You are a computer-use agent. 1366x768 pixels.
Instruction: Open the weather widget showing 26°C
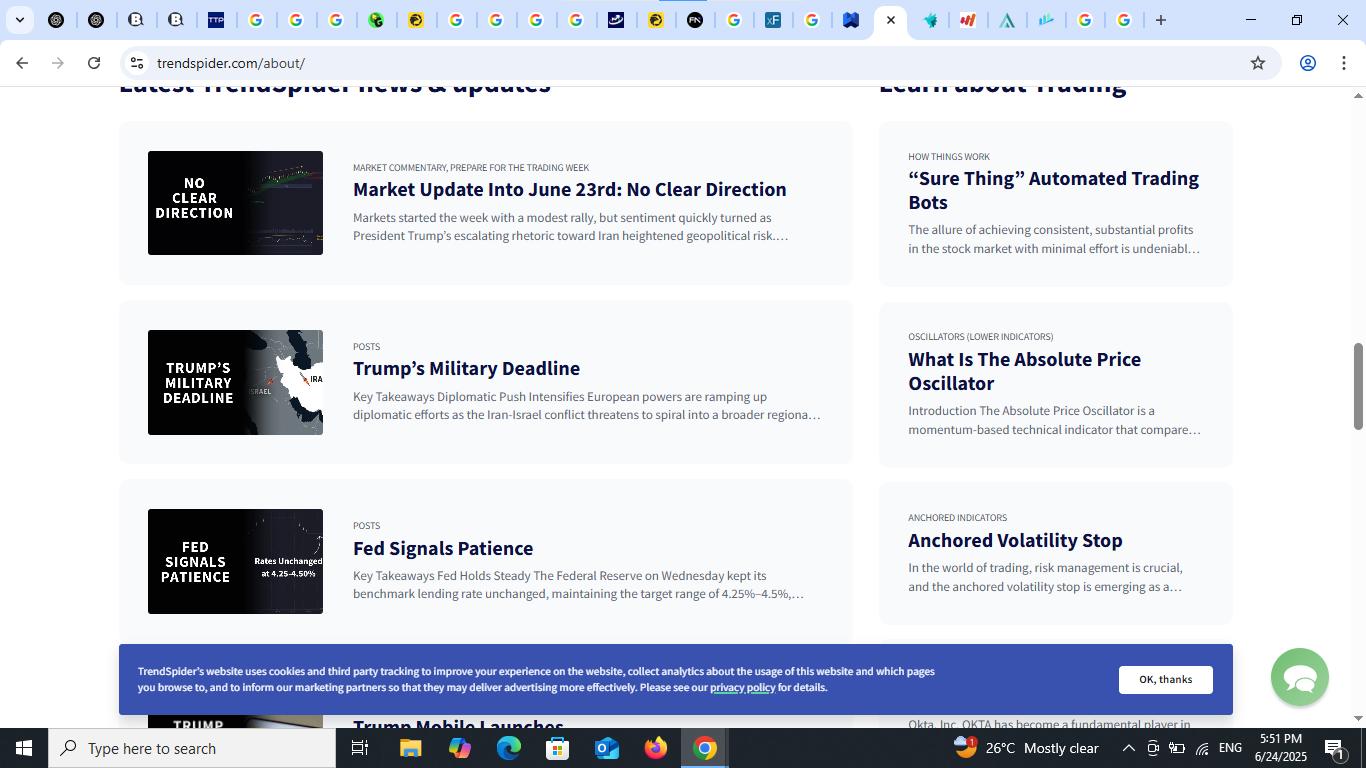pos(1026,748)
